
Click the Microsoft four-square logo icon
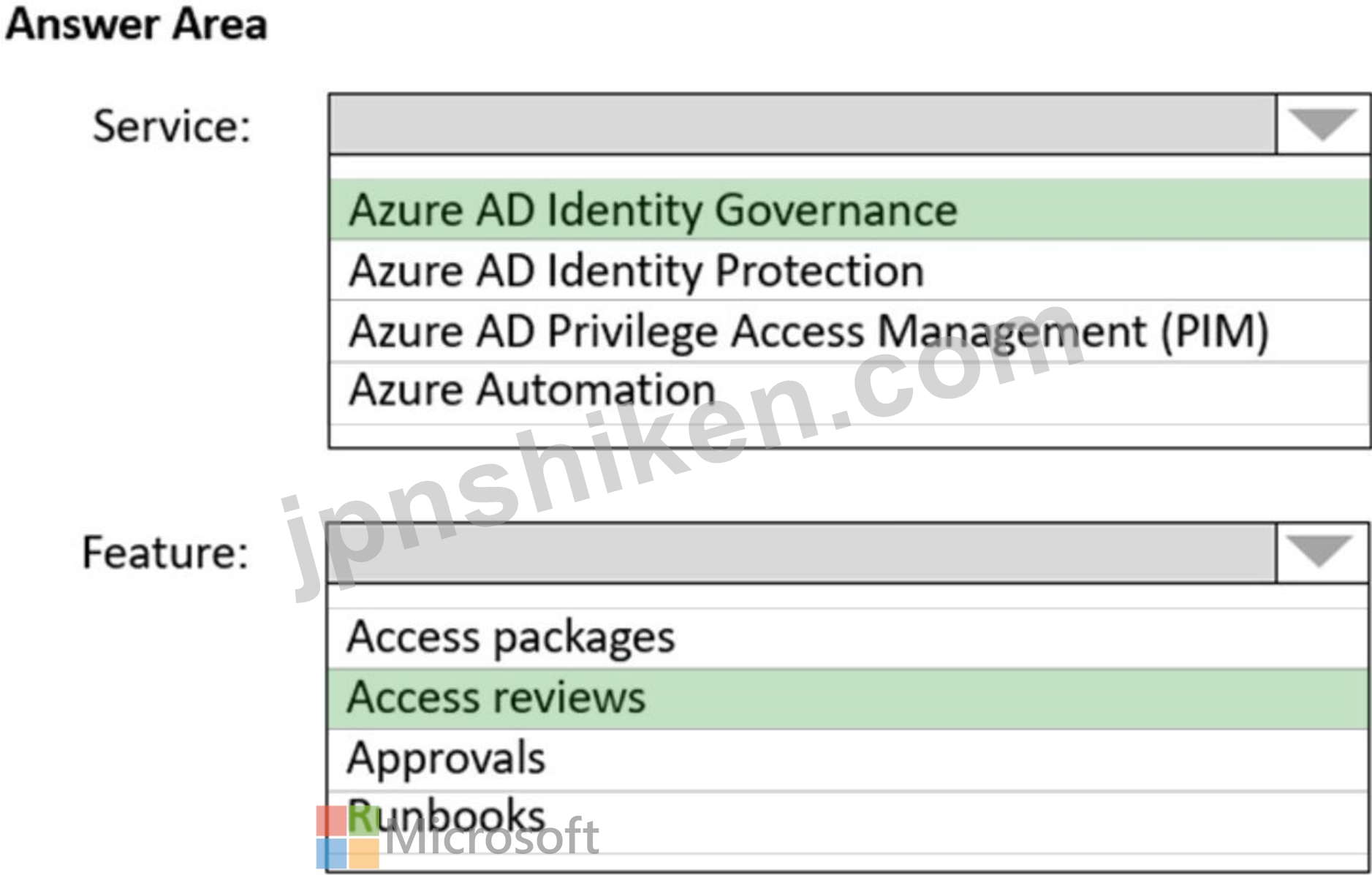[x=348, y=837]
